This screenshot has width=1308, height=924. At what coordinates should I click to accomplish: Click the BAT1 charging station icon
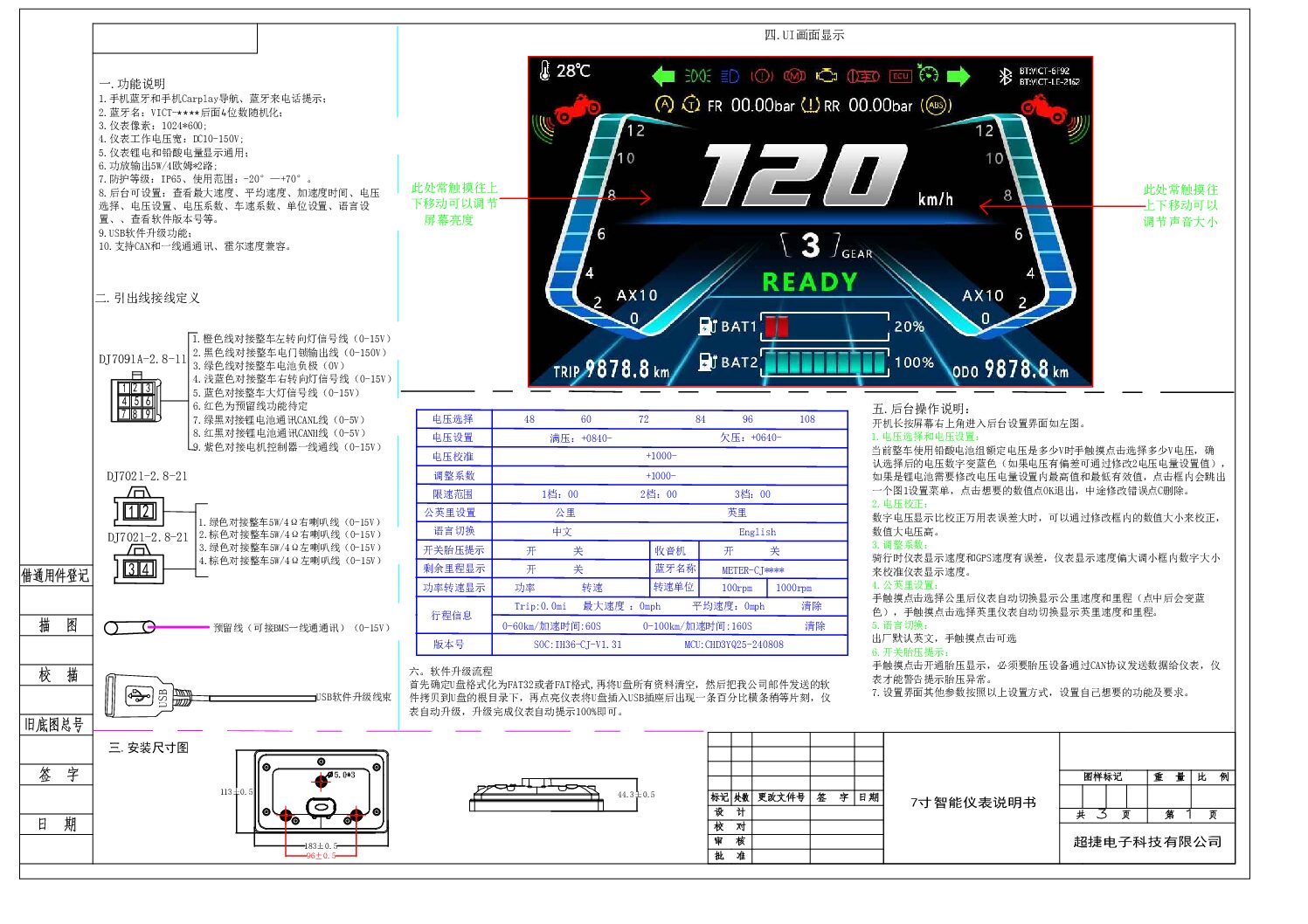point(708,326)
